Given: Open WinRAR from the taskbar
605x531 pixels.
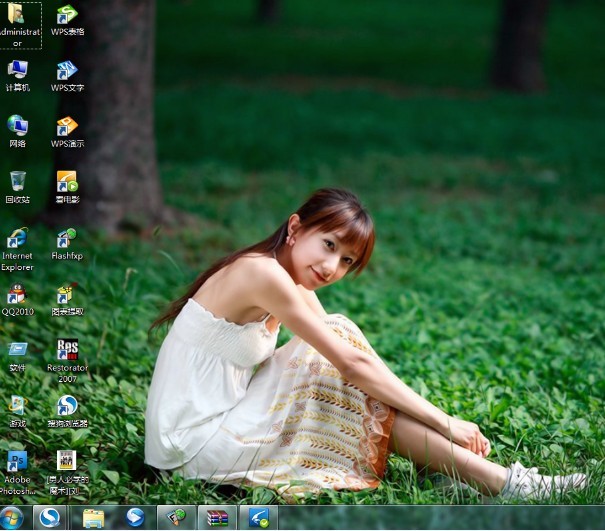Looking at the screenshot, I should point(217,518).
